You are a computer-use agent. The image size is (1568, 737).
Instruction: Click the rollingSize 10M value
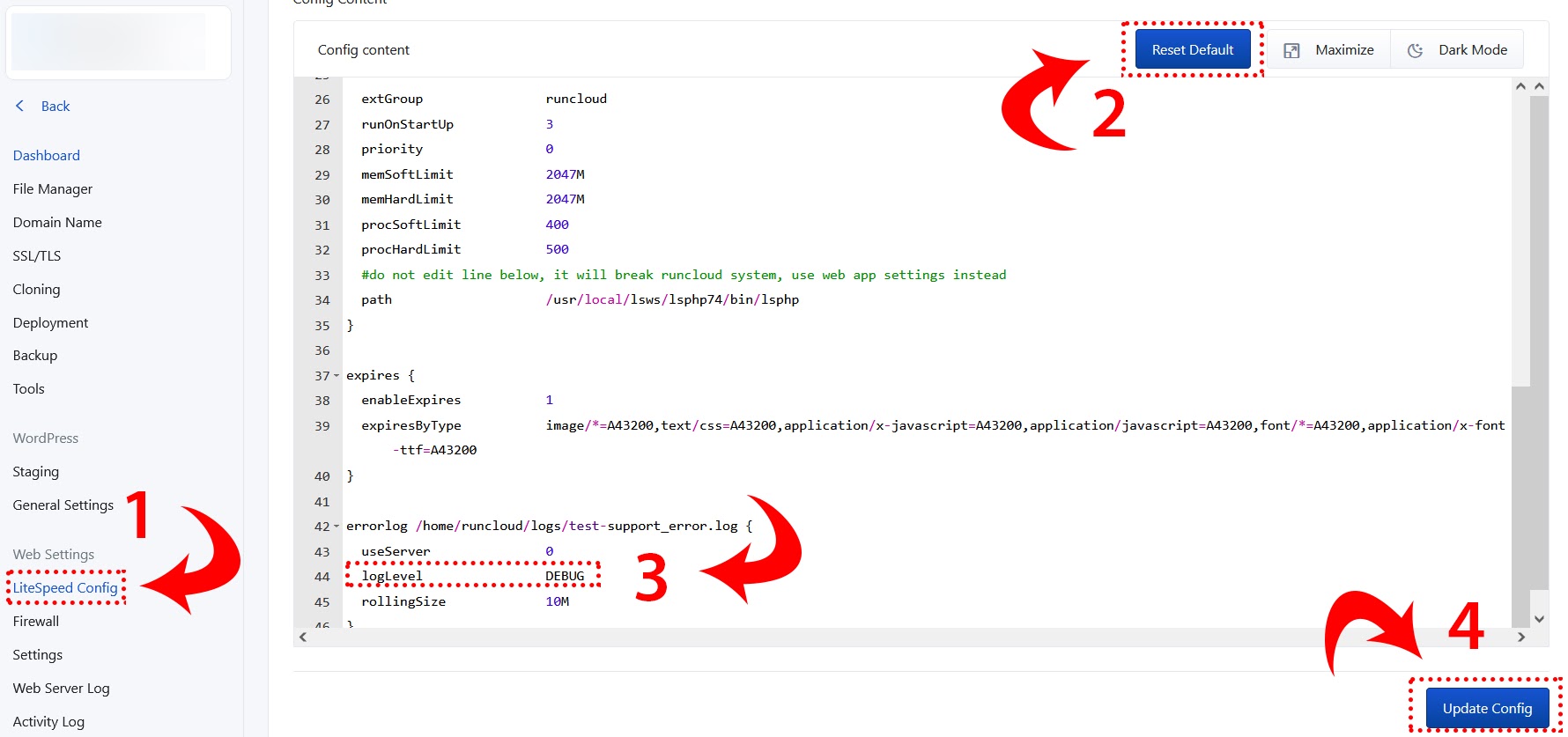point(558,601)
